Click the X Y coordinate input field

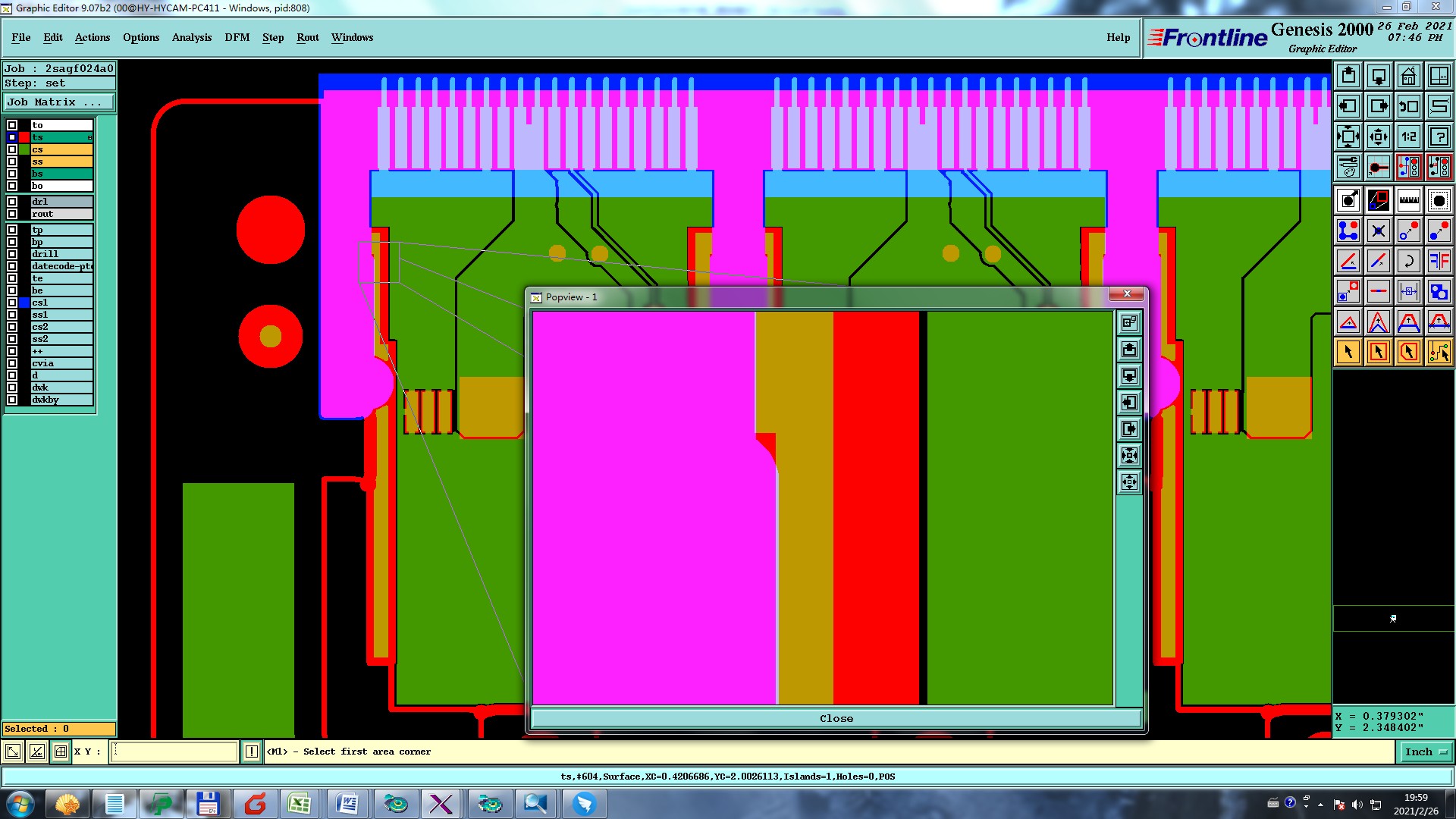click(x=174, y=752)
